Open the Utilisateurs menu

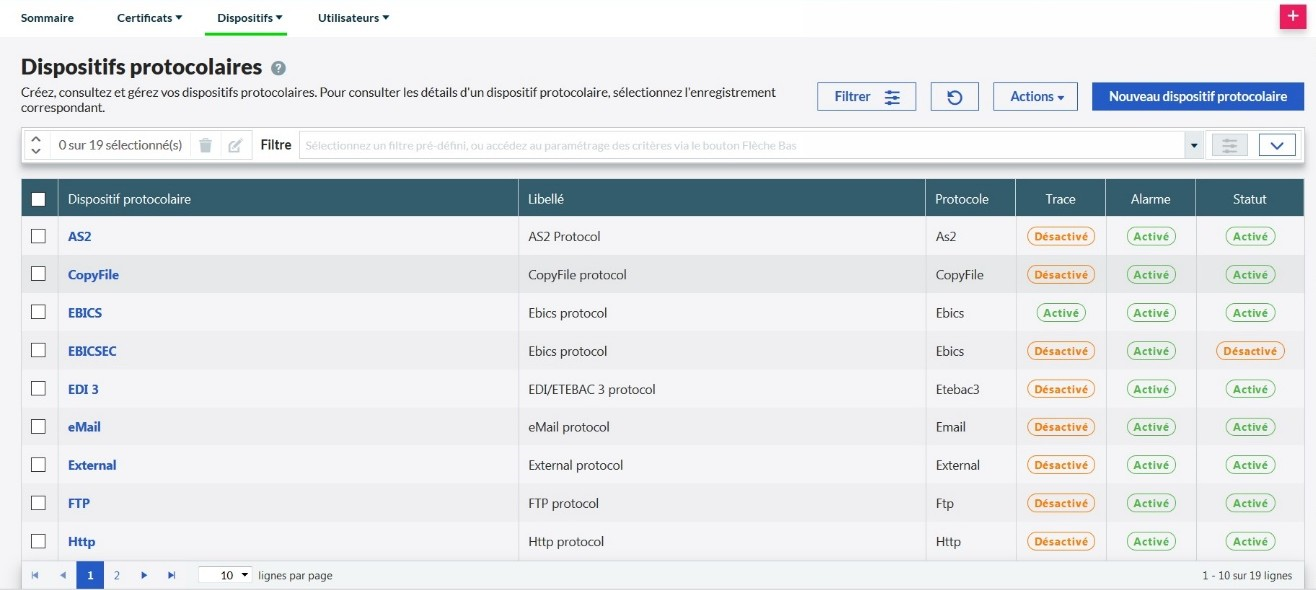353,18
